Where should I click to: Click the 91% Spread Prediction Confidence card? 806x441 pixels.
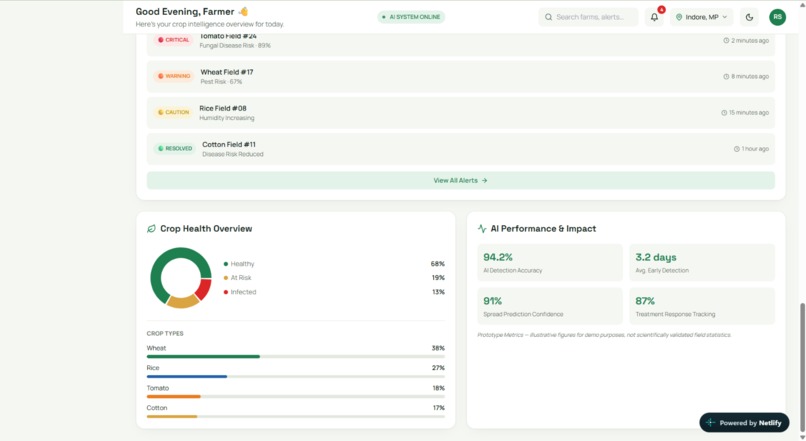coord(549,306)
